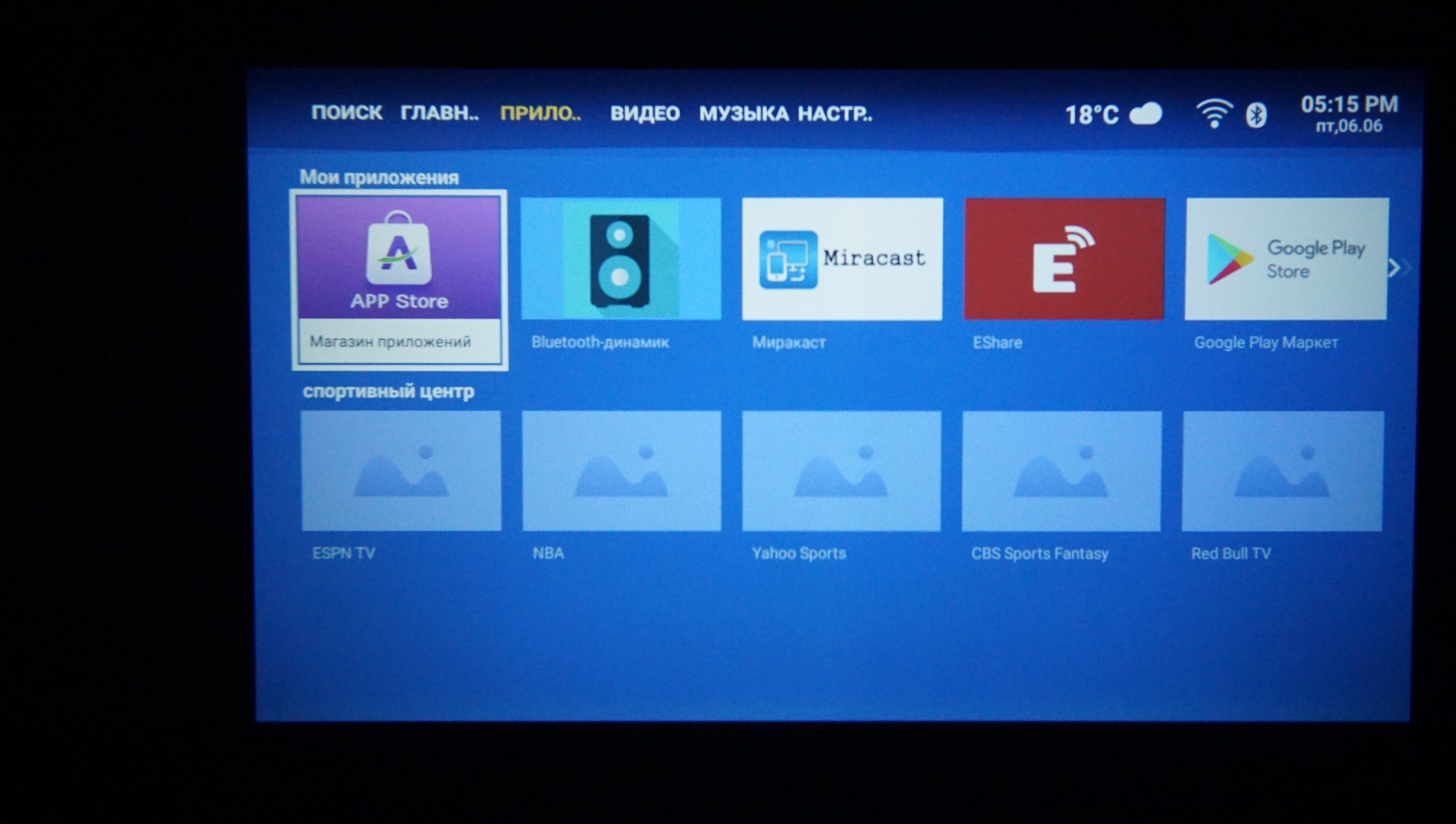Click the 18°C temperature reading

pyautogui.click(x=1091, y=115)
